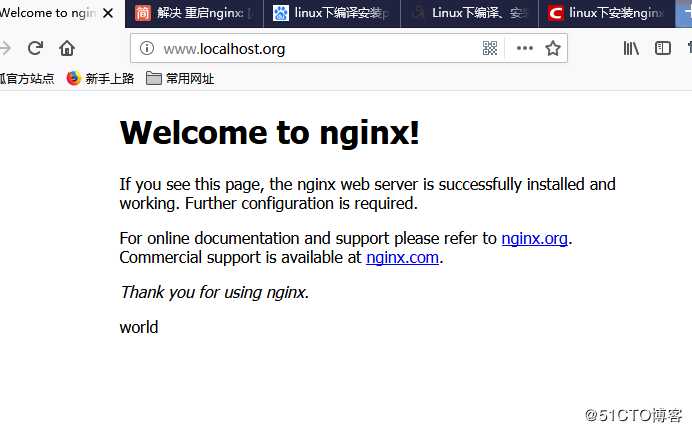Click the word 'world' on the page
Screen dimensions: 692x432
click(x=139, y=327)
